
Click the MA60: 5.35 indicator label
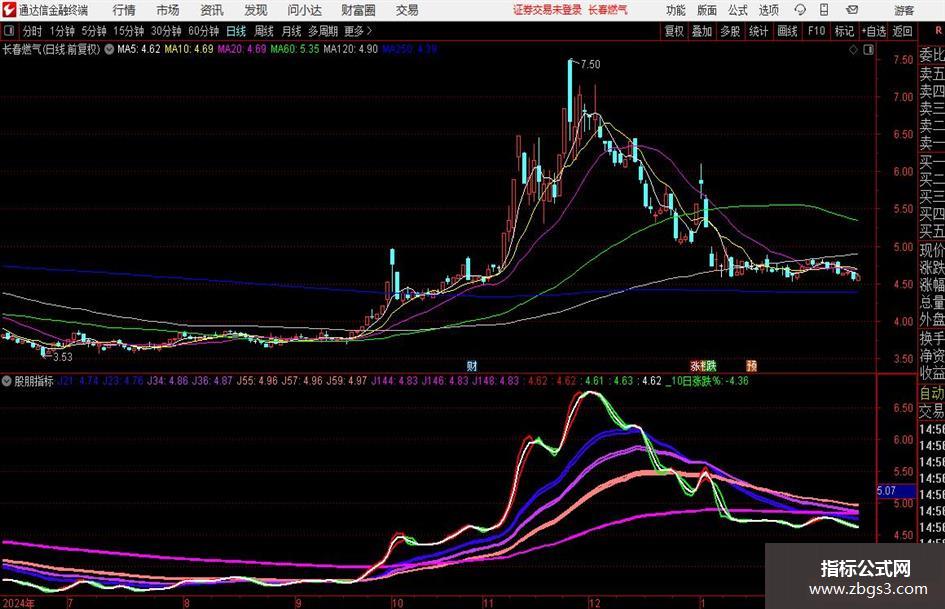(x=295, y=49)
